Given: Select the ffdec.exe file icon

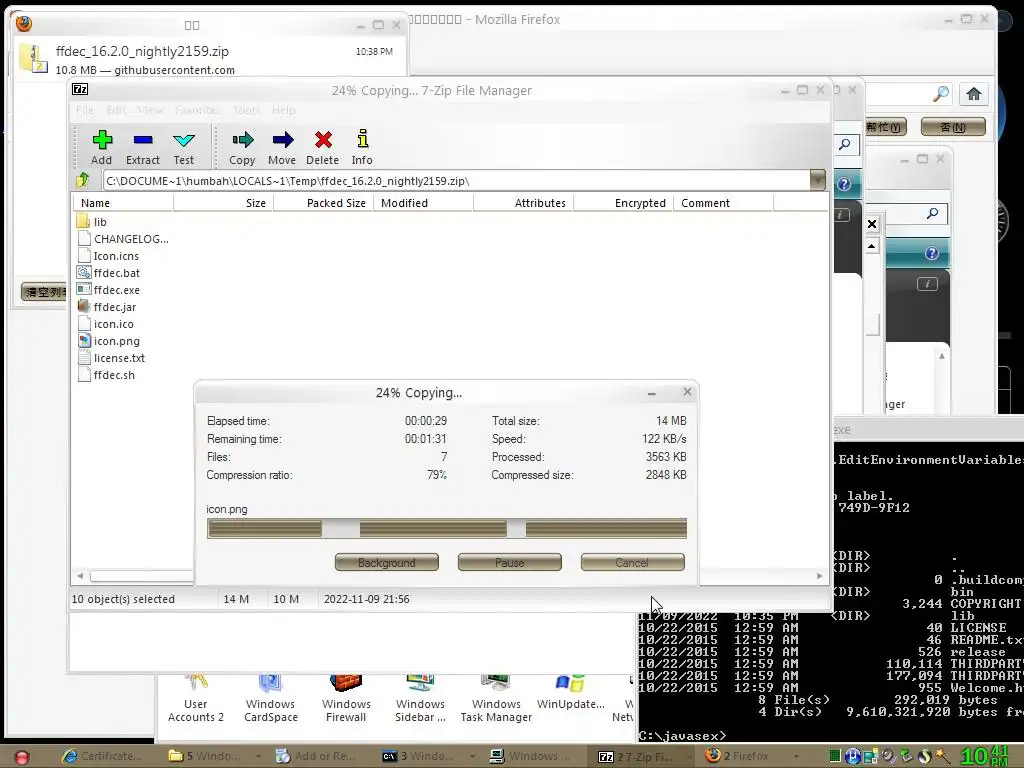Looking at the screenshot, I should point(84,289).
